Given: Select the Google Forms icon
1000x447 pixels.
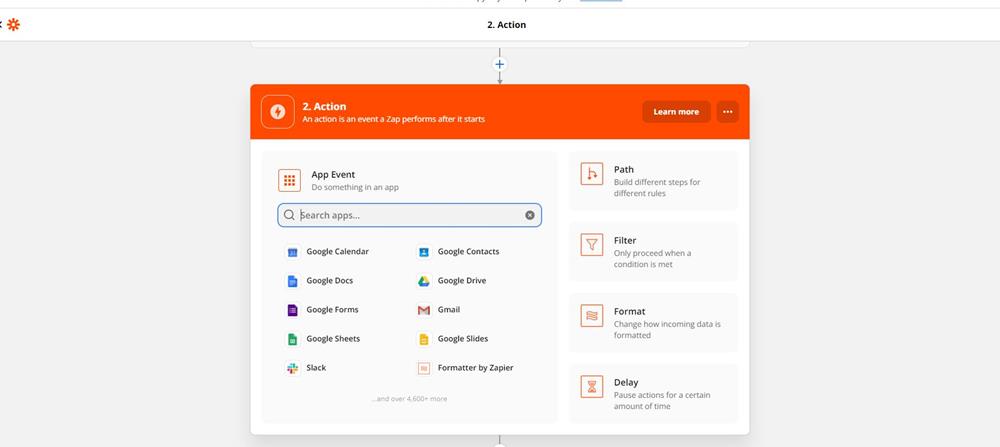Looking at the screenshot, I should coord(293,310).
